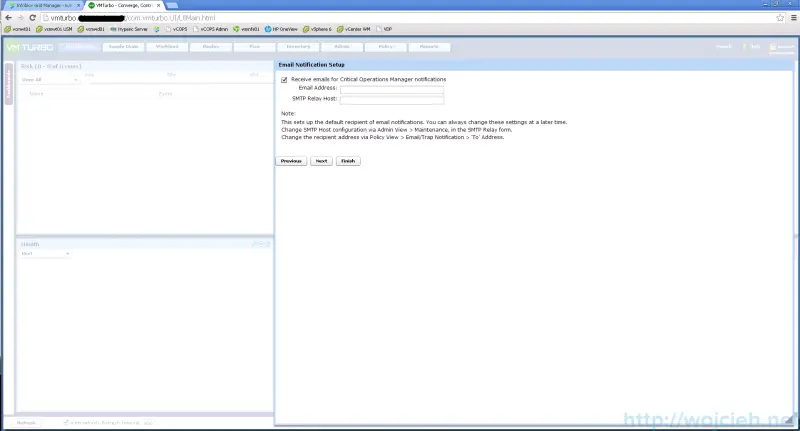Uncheck Receive emails for Critical notifications
The height and width of the screenshot is (431, 800).
point(284,80)
